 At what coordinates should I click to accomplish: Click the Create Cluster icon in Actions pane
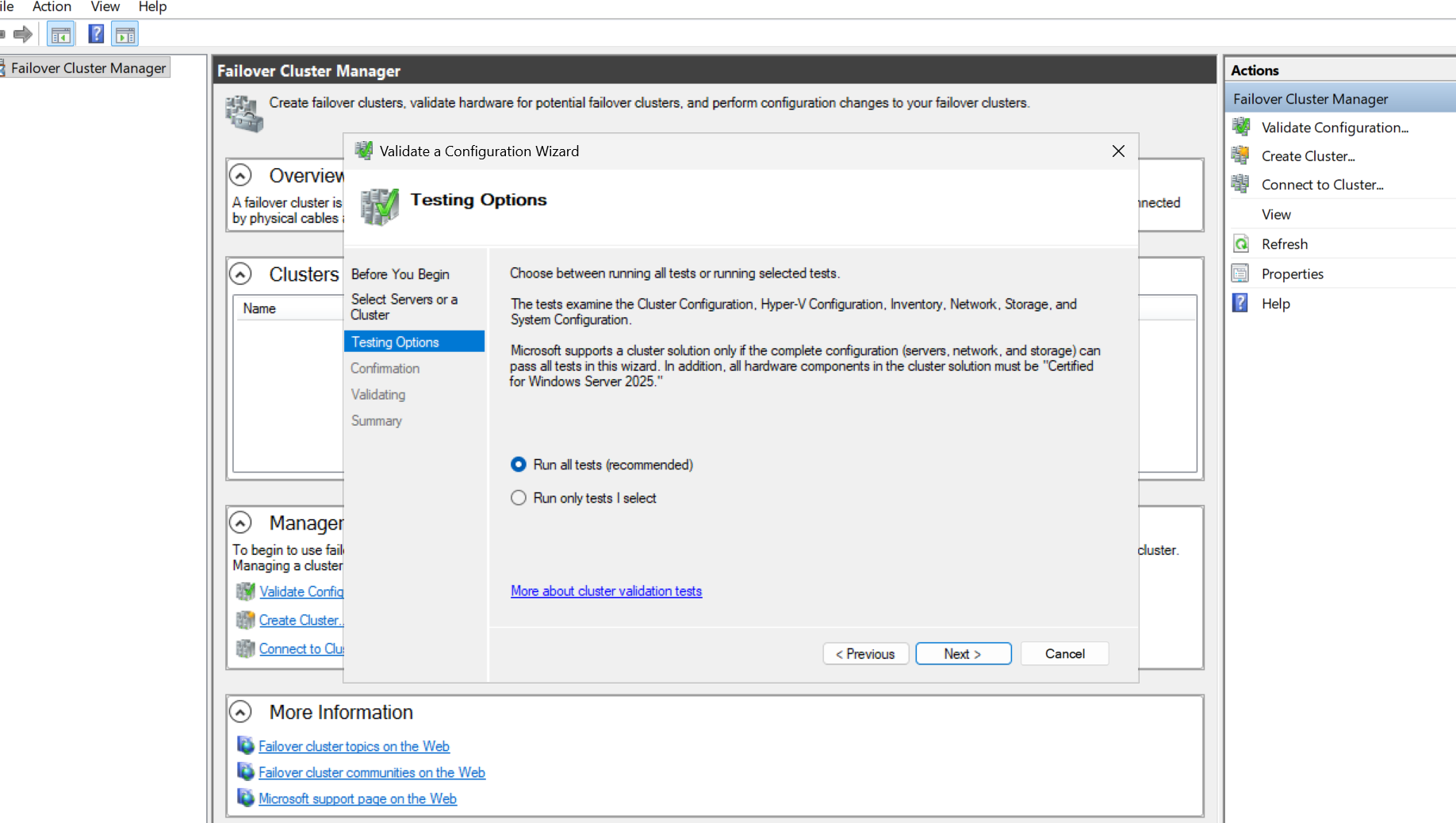(1241, 155)
